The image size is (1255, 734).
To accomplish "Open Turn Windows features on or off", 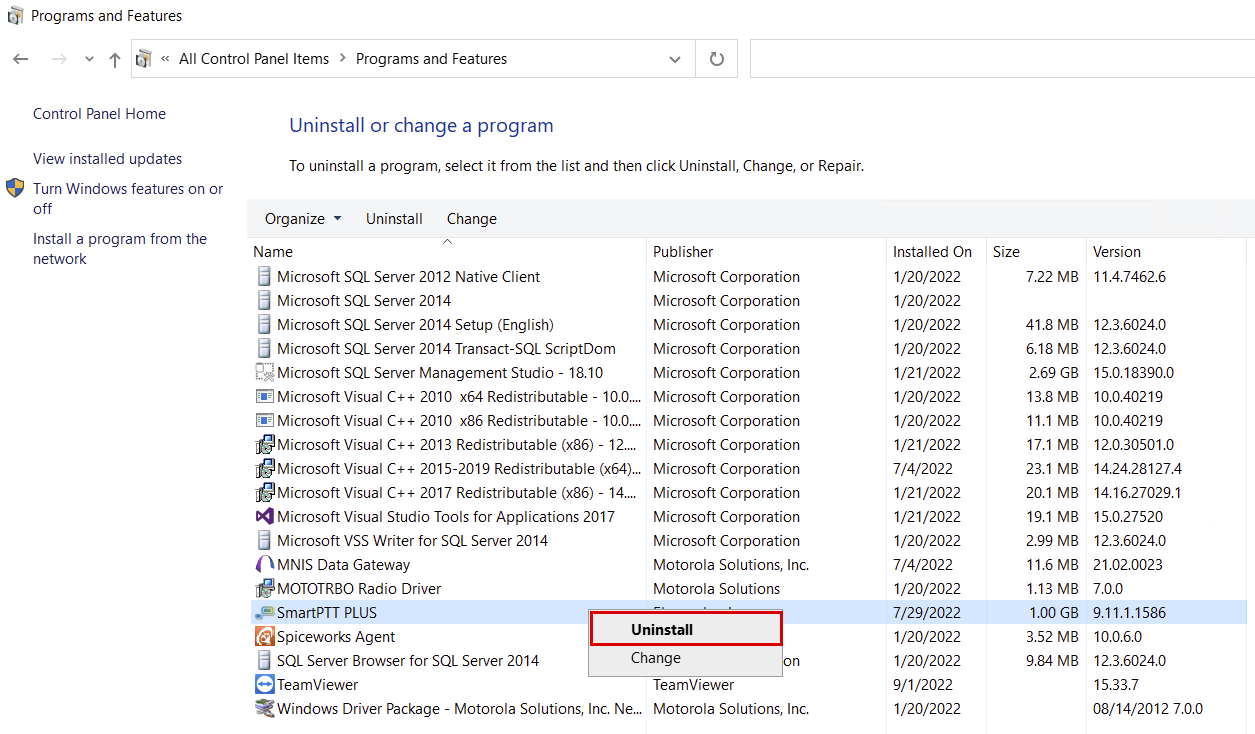I will click(x=128, y=198).
